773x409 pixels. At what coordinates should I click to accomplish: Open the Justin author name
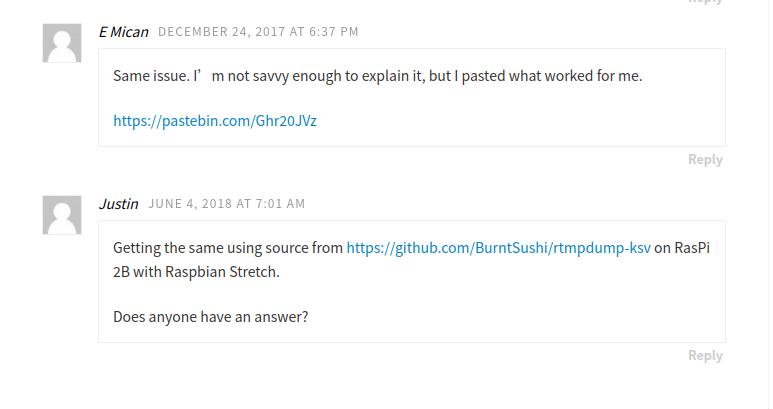[x=118, y=204]
